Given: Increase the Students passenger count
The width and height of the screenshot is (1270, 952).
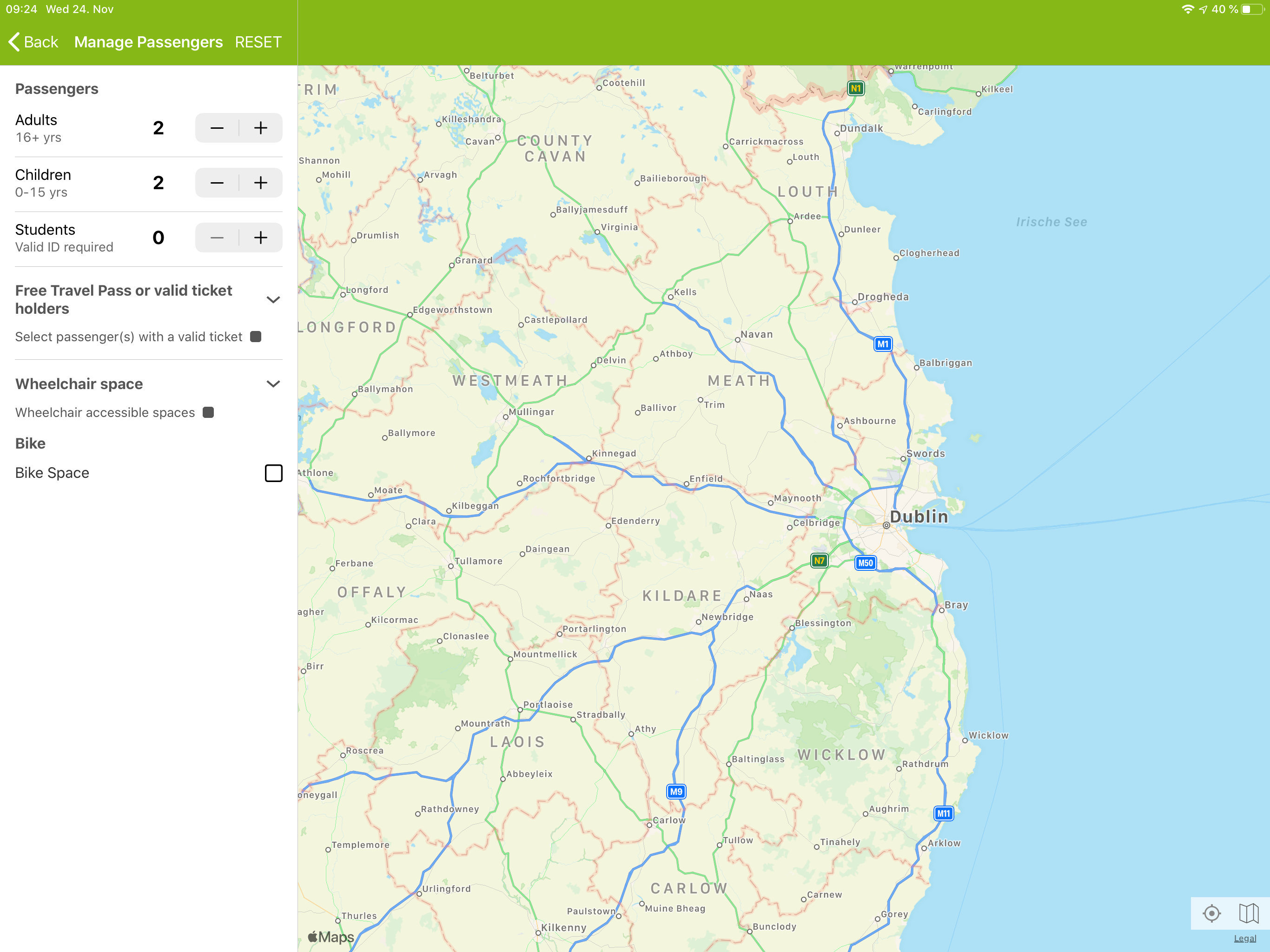Looking at the screenshot, I should tap(261, 238).
